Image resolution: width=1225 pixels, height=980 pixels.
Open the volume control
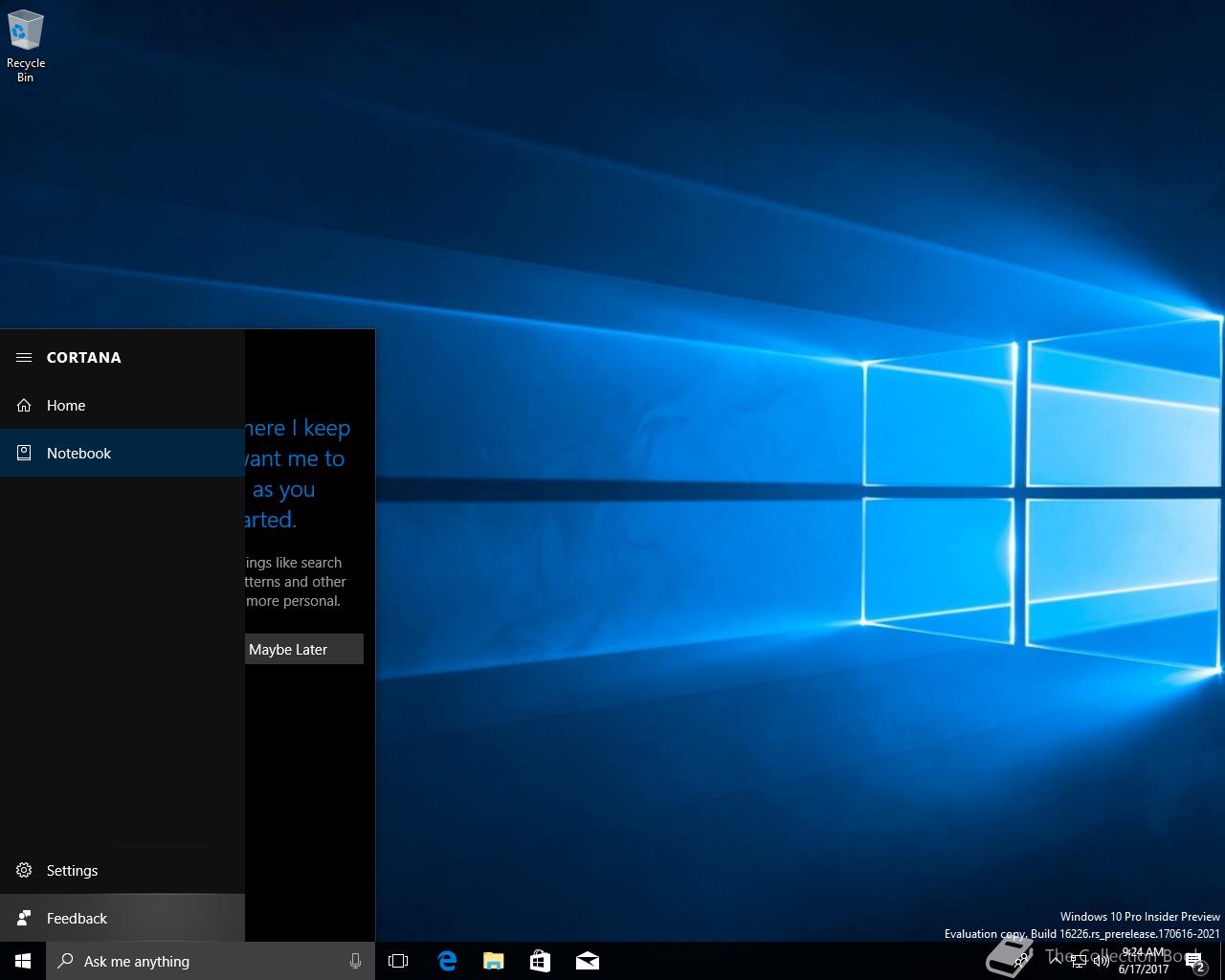click(x=1101, y=961)
